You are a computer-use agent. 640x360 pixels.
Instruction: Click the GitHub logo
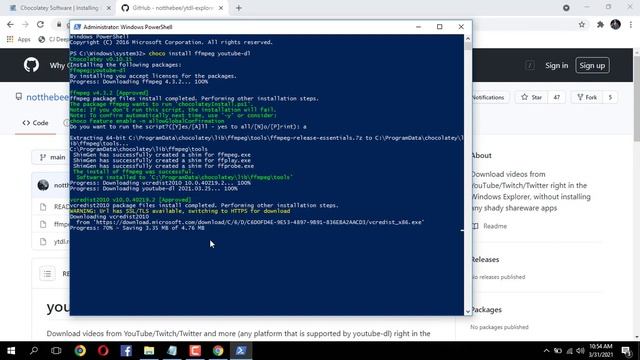[x=31, y=65]
